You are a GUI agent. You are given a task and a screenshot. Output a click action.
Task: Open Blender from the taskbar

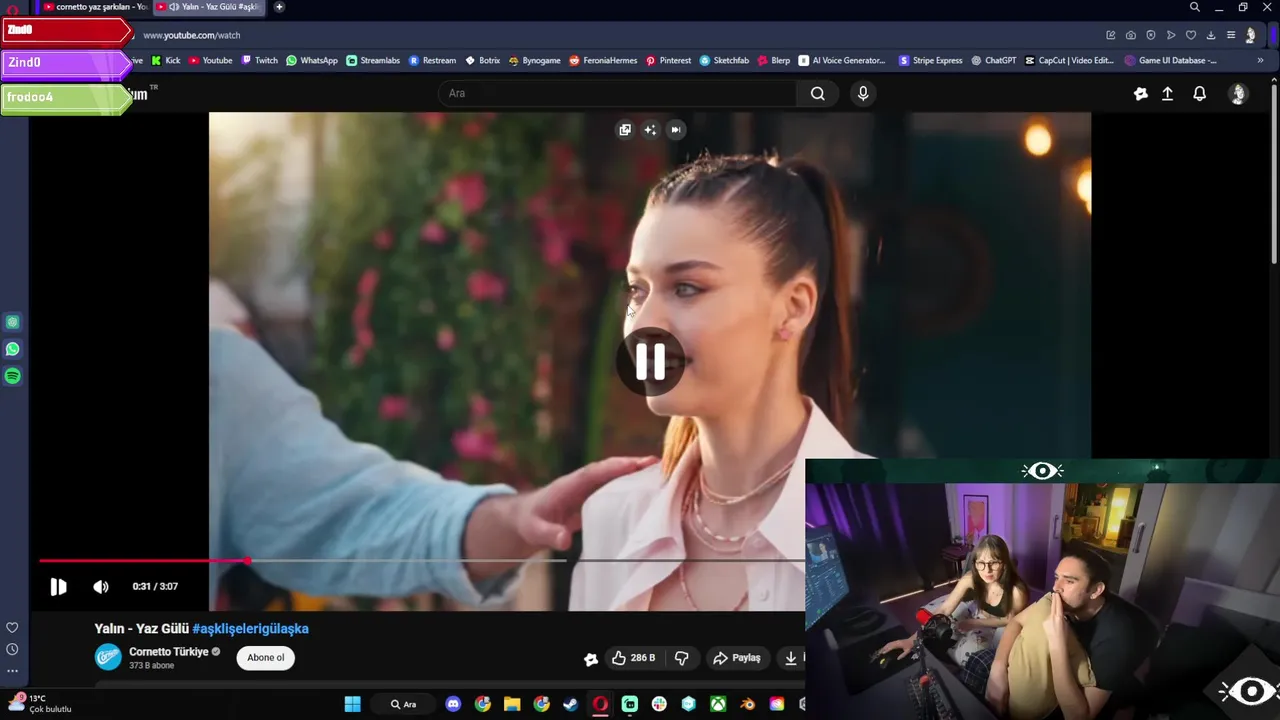747,704
